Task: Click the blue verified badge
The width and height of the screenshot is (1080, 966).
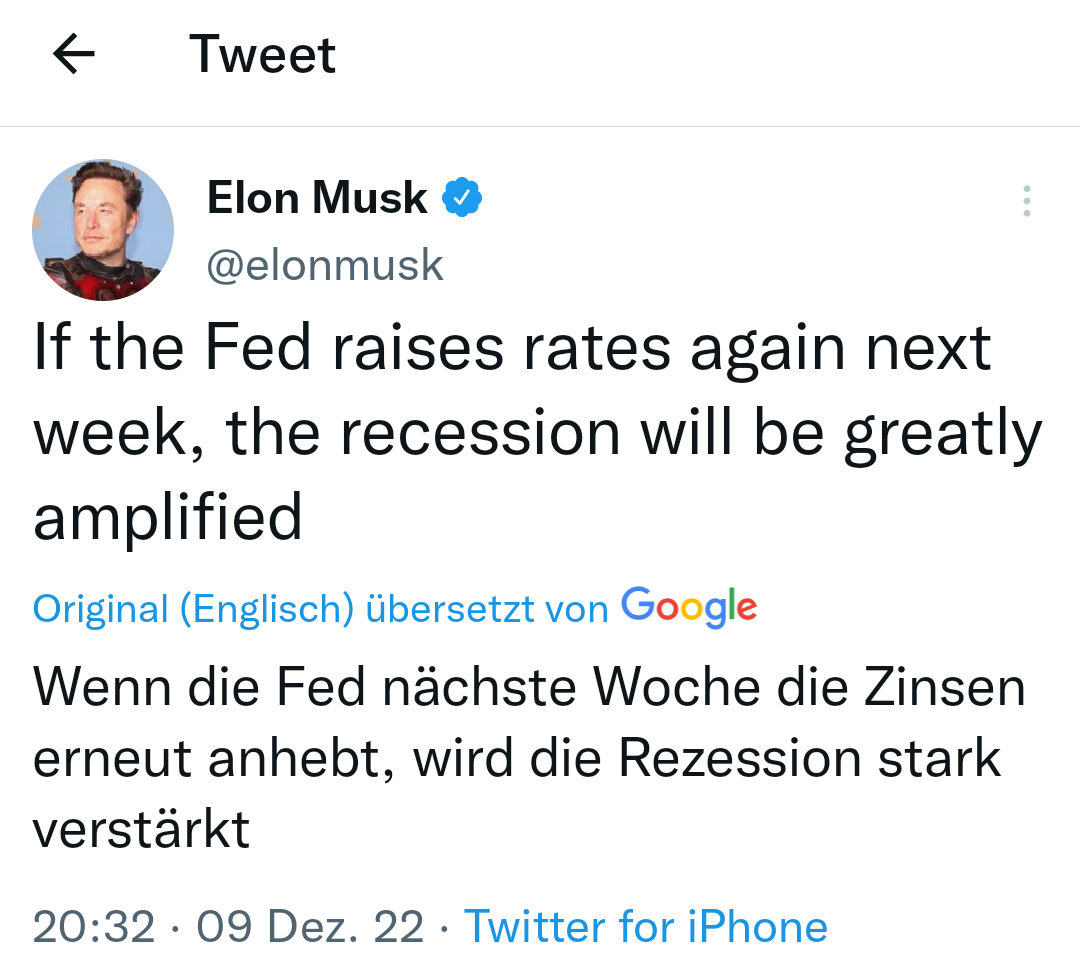Action: coord(463,197)
